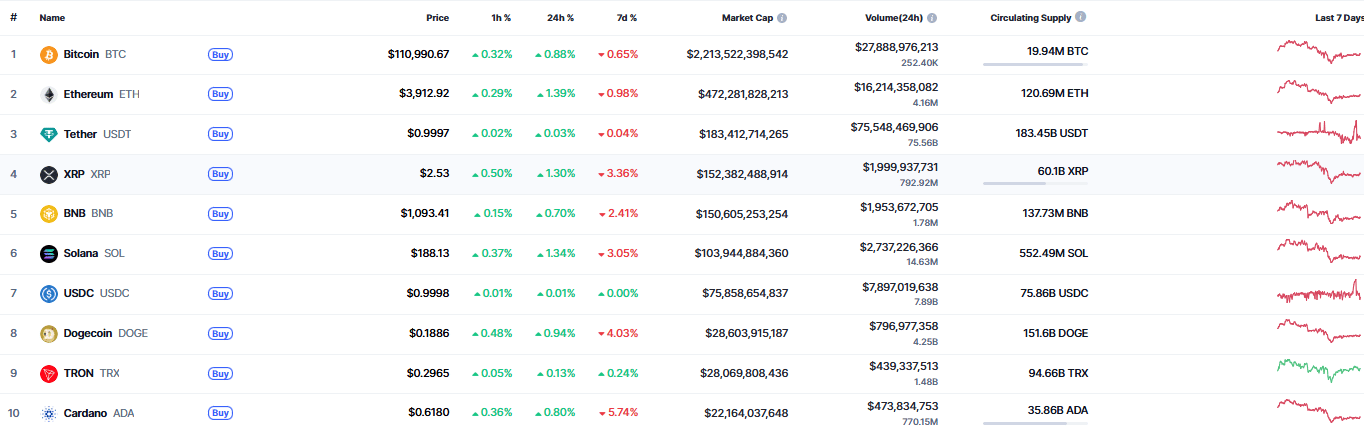Open the TRON TRX name link
1364x431 pixels.
click(91, 374)
